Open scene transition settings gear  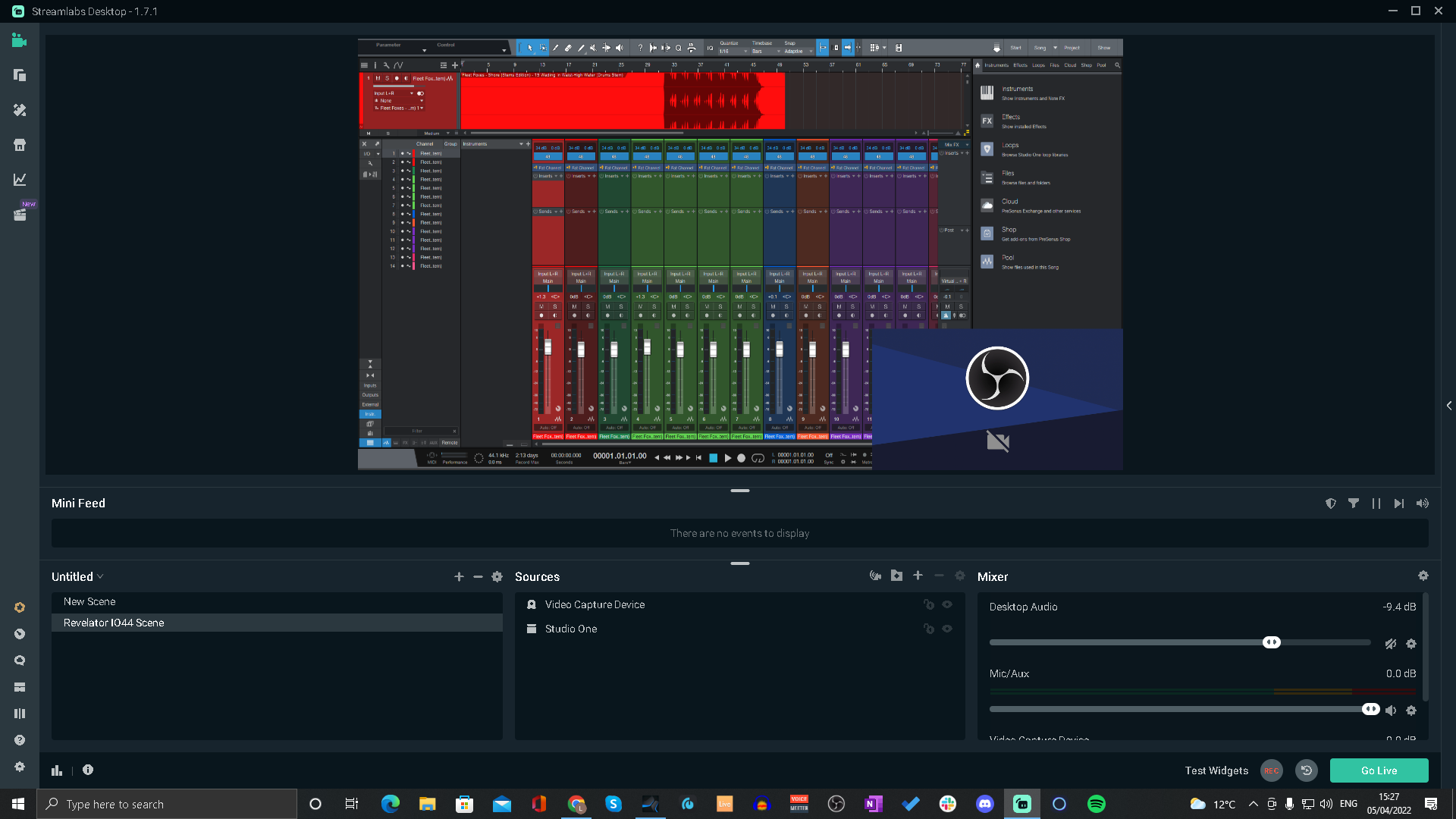497,577
